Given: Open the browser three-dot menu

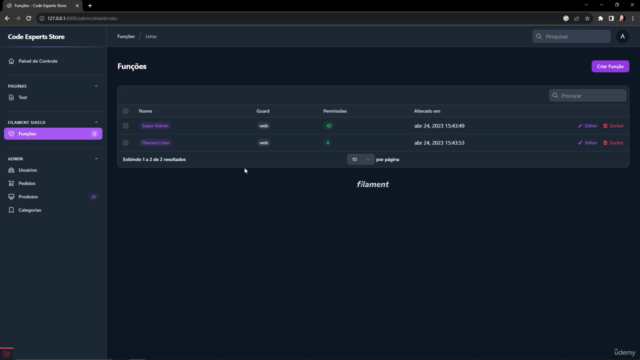Looking at the screenshot, I should [633, 18].
